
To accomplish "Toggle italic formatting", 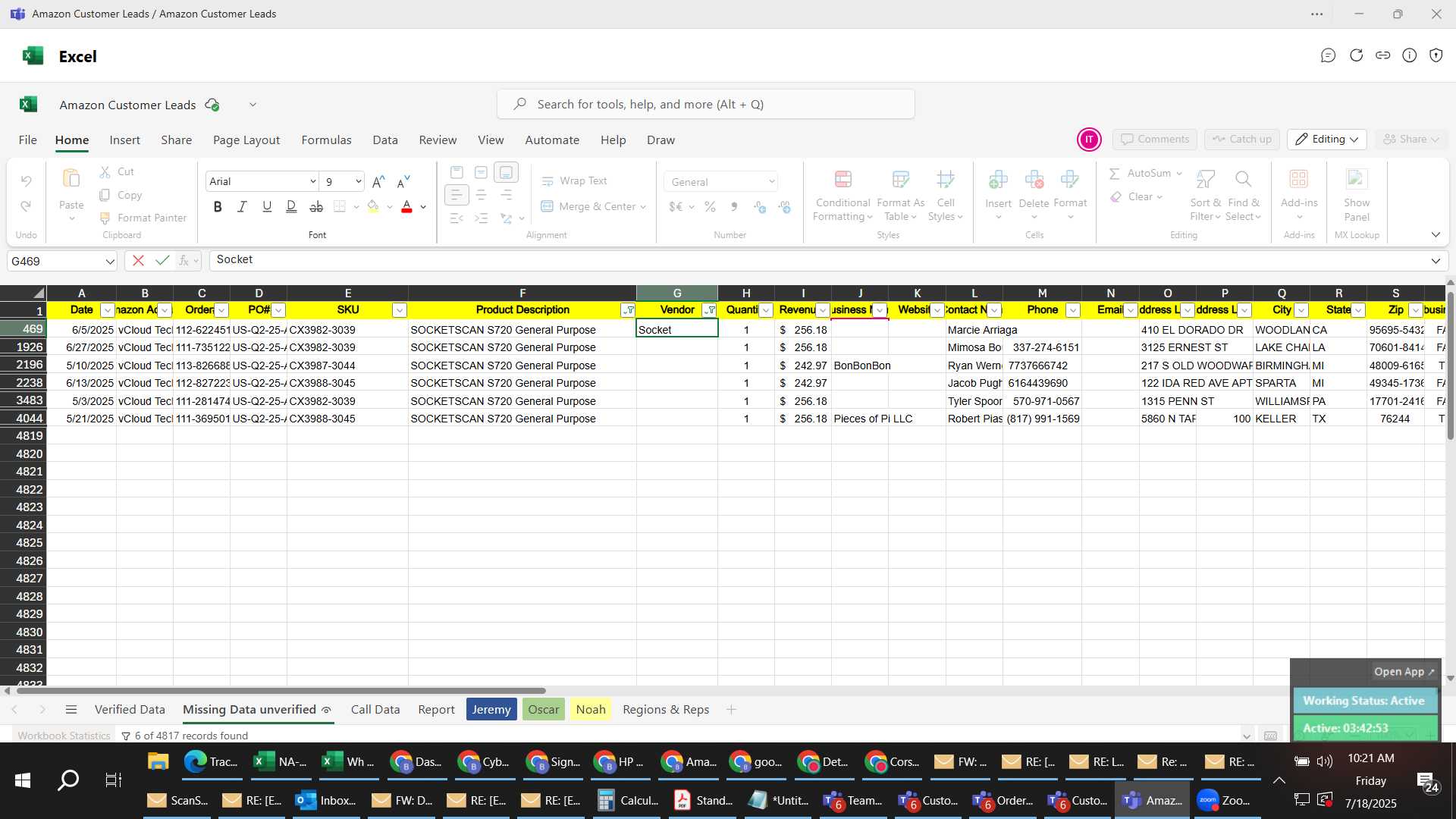I will [x=242, y=206].
